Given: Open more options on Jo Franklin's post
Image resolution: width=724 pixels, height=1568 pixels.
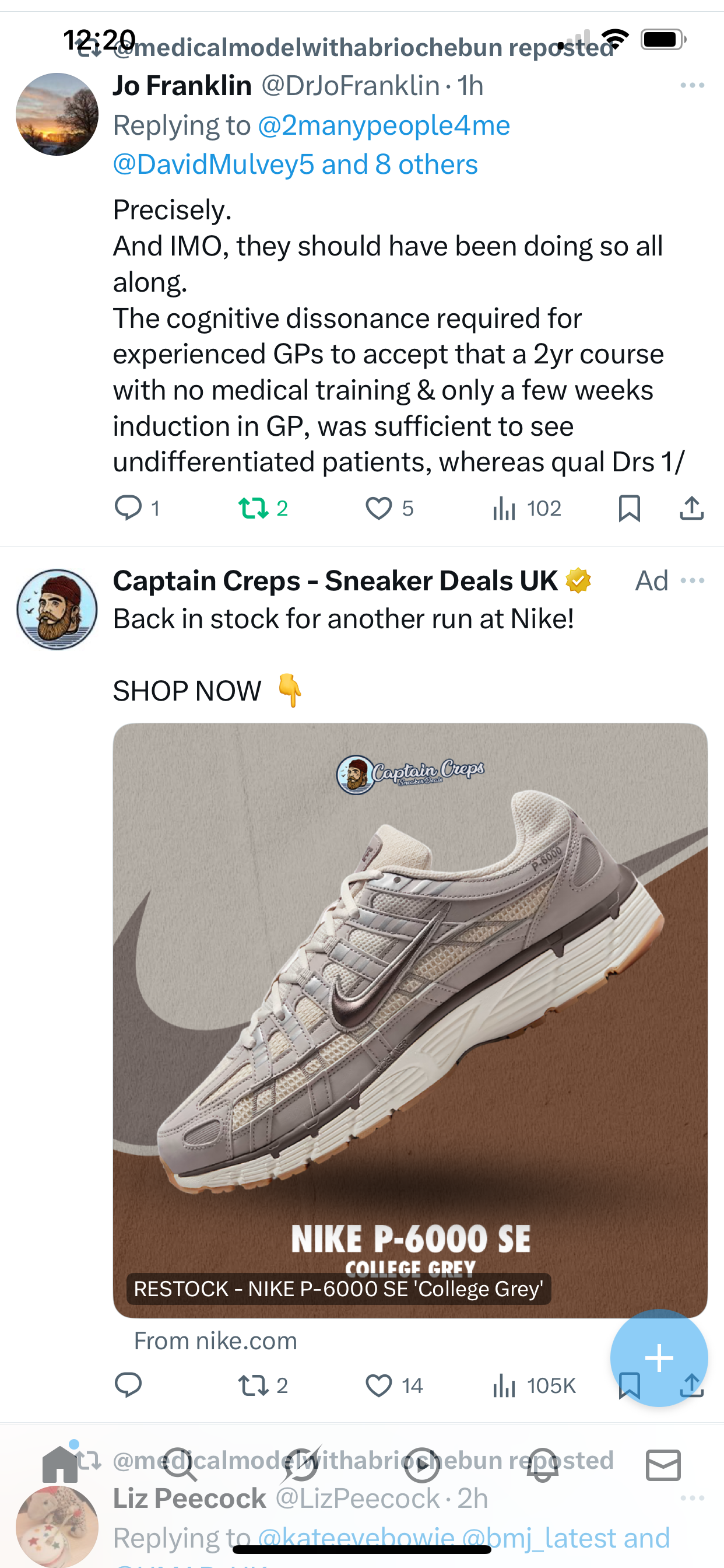Looking at the screenshot, I should pyautogui.click(x=692, y=86).
